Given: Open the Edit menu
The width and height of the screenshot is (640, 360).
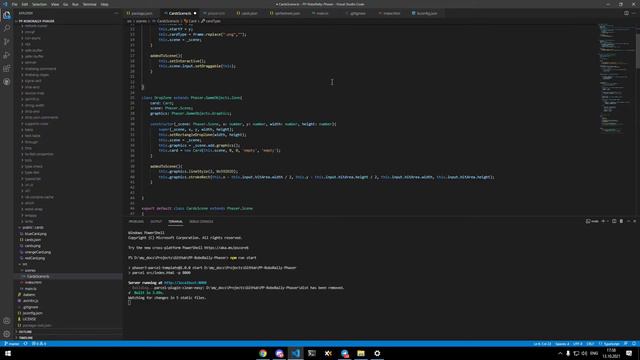Looking at the screenshot, I should [25, 4].
